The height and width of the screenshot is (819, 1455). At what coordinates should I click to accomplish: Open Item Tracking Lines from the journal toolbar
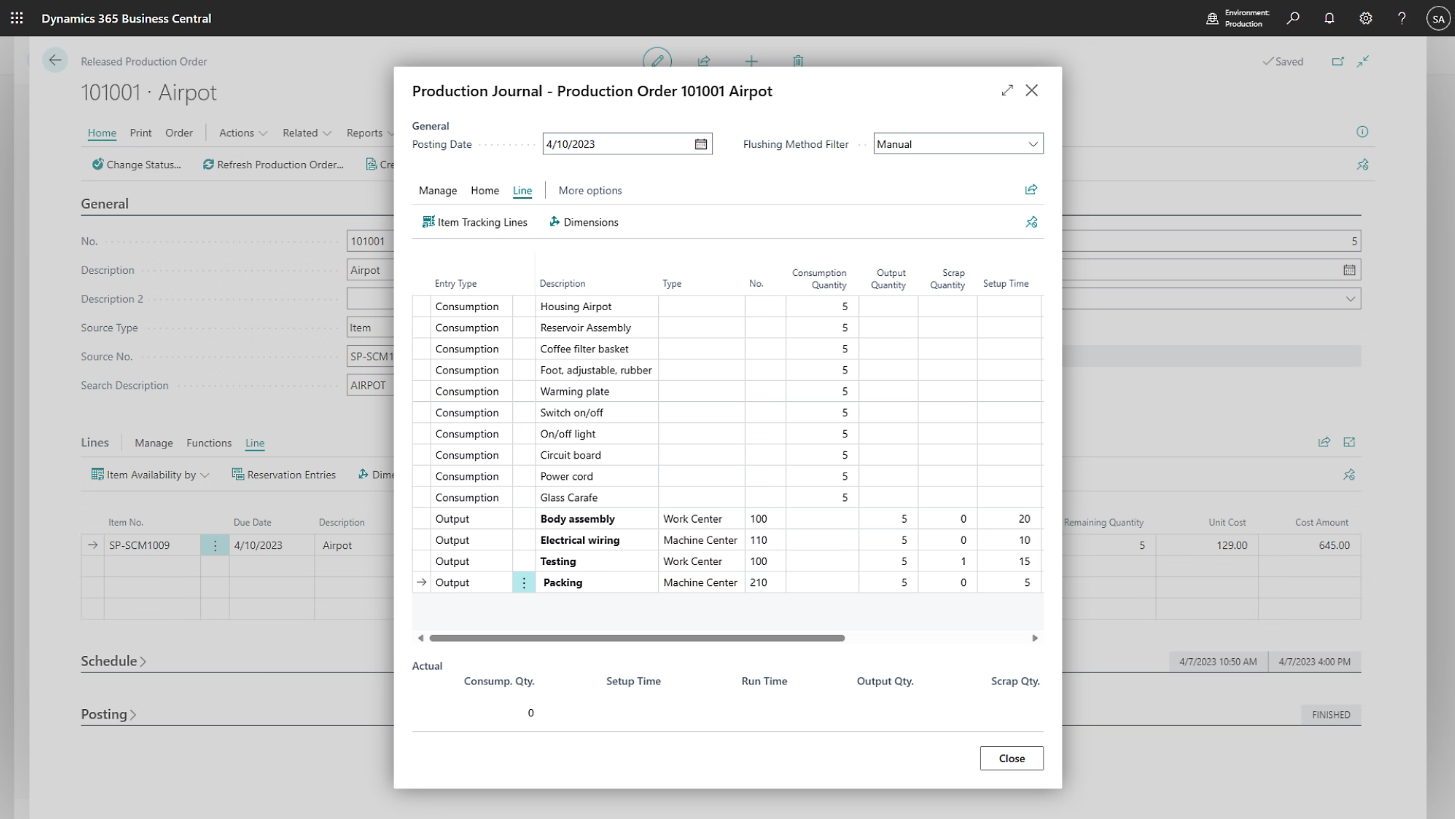coord(474,222)
